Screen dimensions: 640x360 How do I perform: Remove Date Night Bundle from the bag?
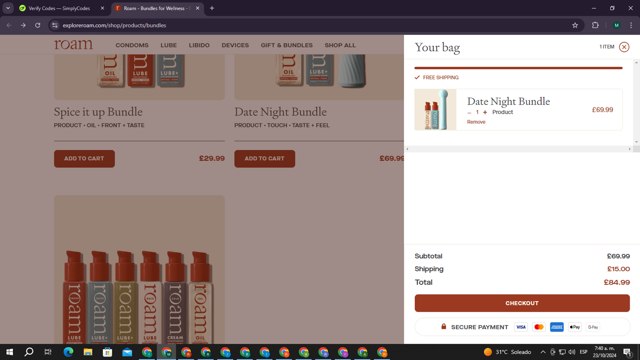(x=476, y=122)
